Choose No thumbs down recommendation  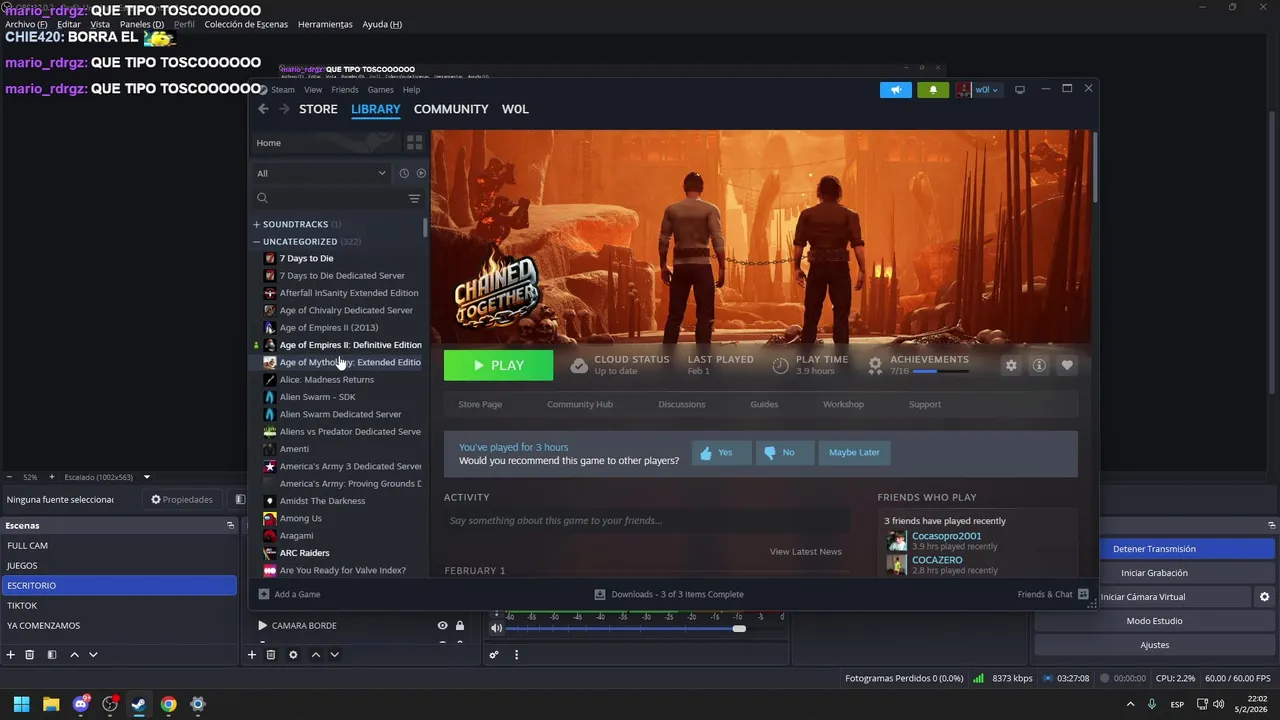coord(785,453)
